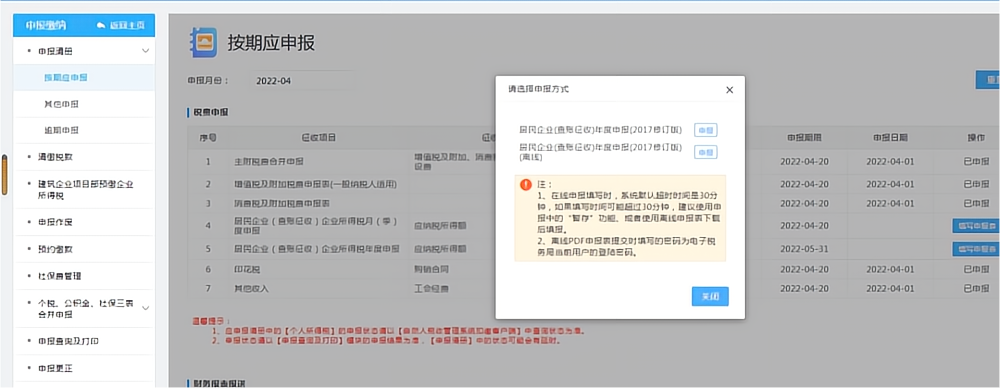Click 填写申报表 button for row 4
Screen dimensions: 1000x388
click(x=976, y=226)
